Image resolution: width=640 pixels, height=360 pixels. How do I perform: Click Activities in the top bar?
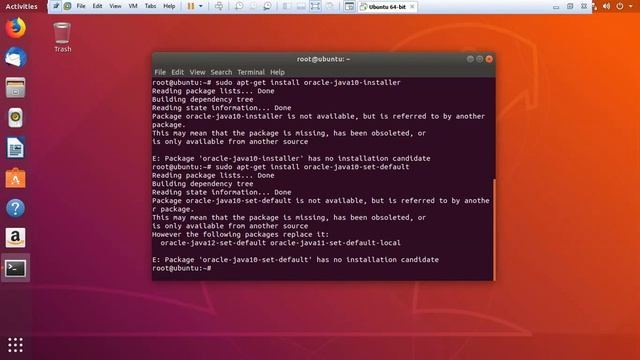[21, 6]
